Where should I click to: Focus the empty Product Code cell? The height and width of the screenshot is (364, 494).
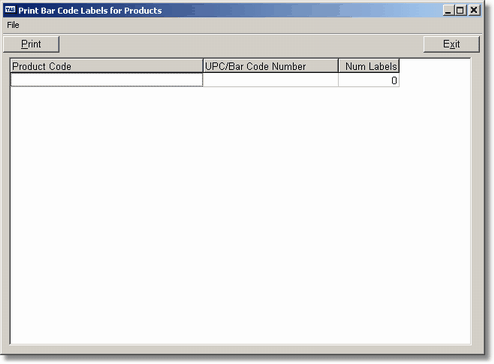(106, 80)
